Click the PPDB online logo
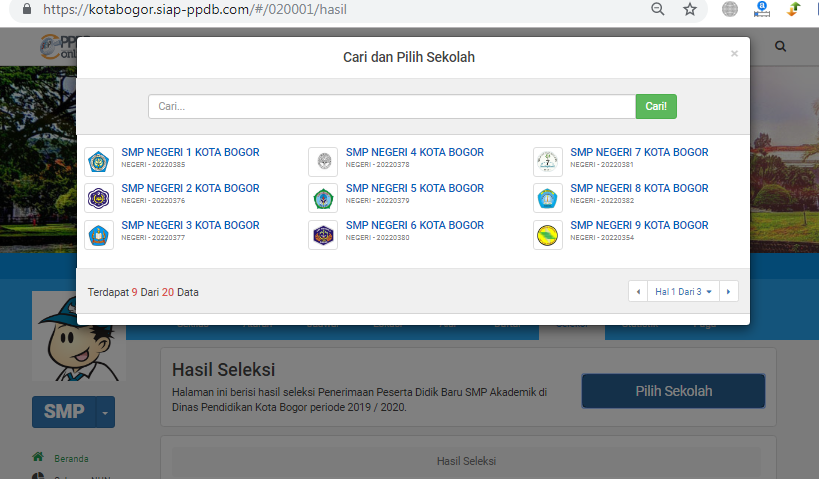Viewport: 819px width, 479px height. tap(58, 46)
